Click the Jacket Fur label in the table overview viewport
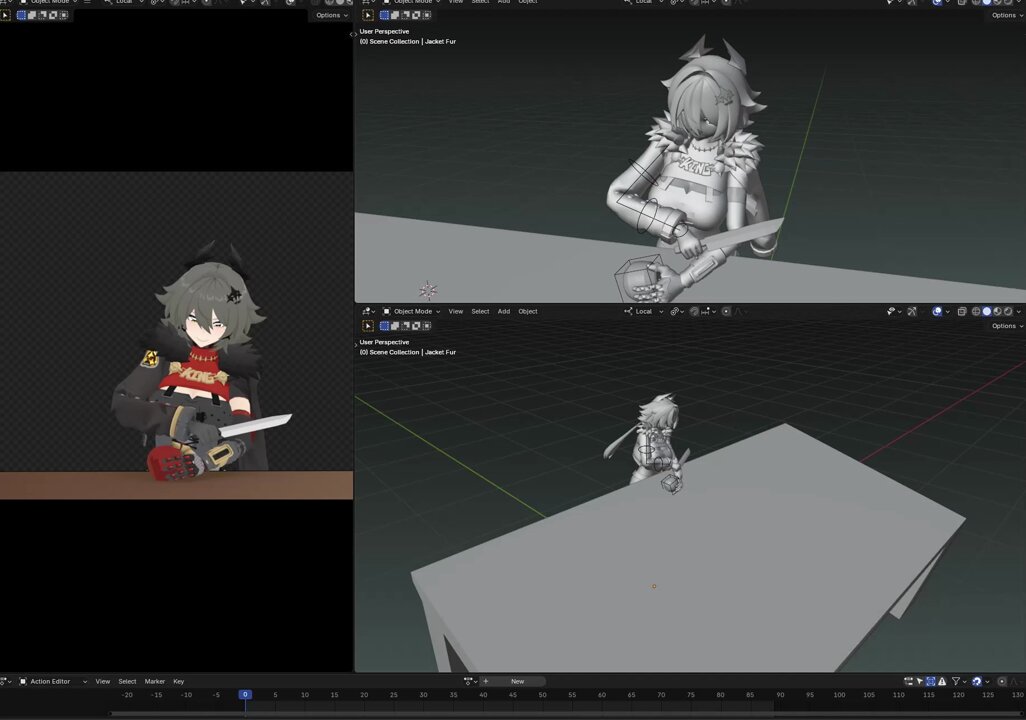Screen dimensions: 1026x720 [440, 352]
